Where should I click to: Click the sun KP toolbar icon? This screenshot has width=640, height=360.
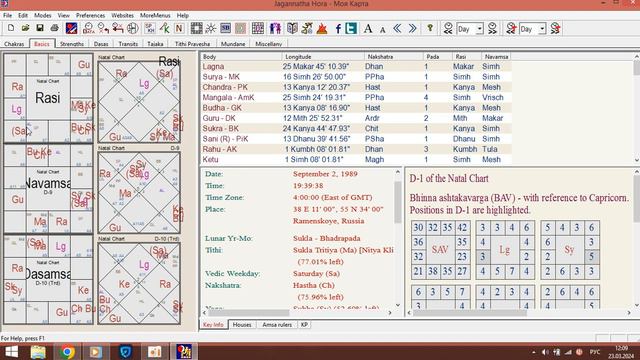point(211,28)
